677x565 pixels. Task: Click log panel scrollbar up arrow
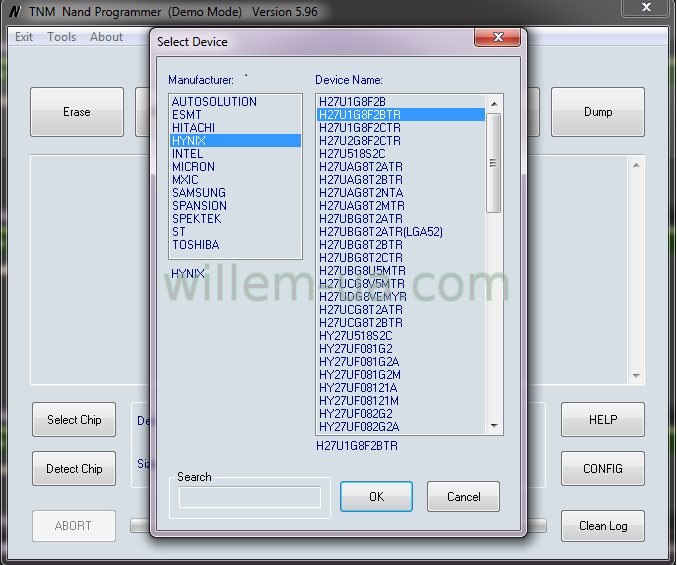(x=636, y=165)
